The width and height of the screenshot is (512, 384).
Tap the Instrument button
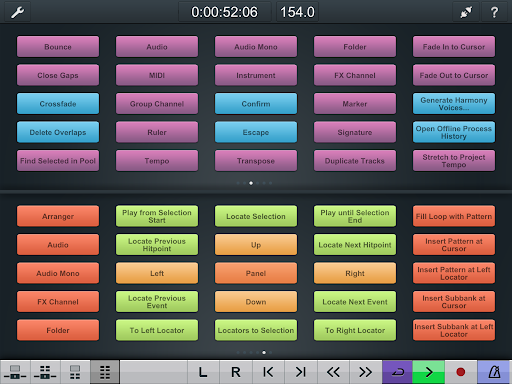point(256,75)
